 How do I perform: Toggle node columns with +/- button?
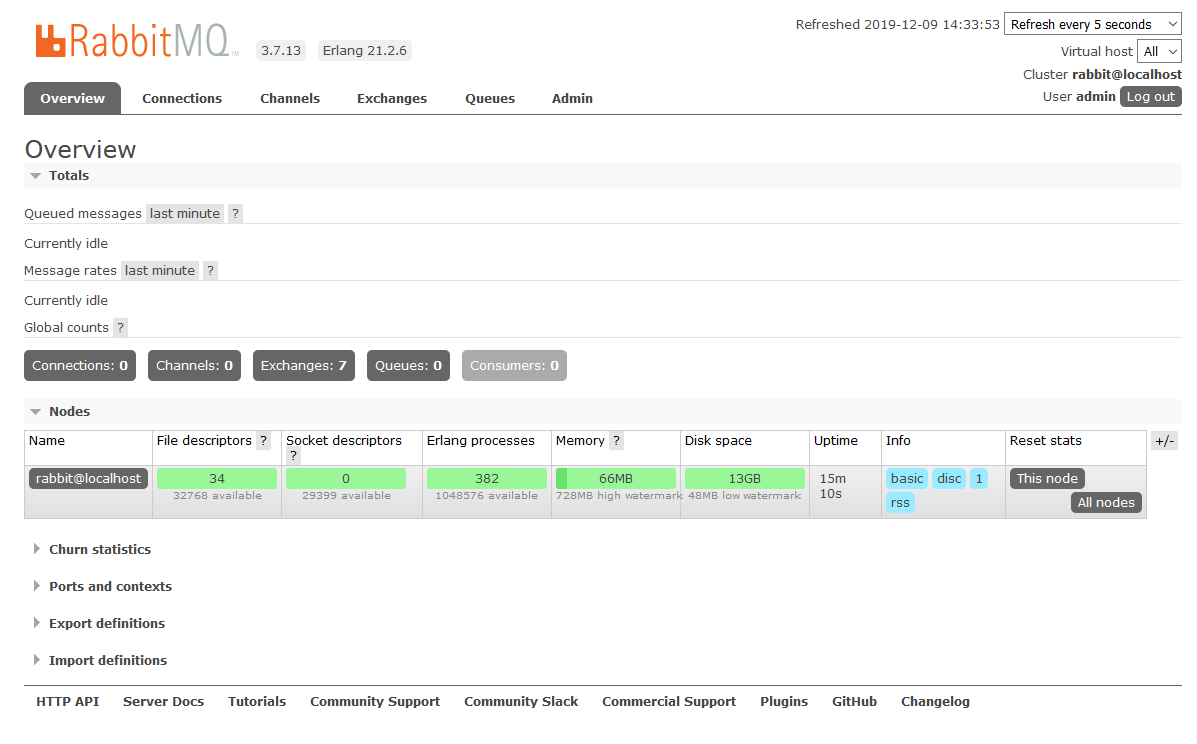pyautogui.click(x=1164, y=441)
